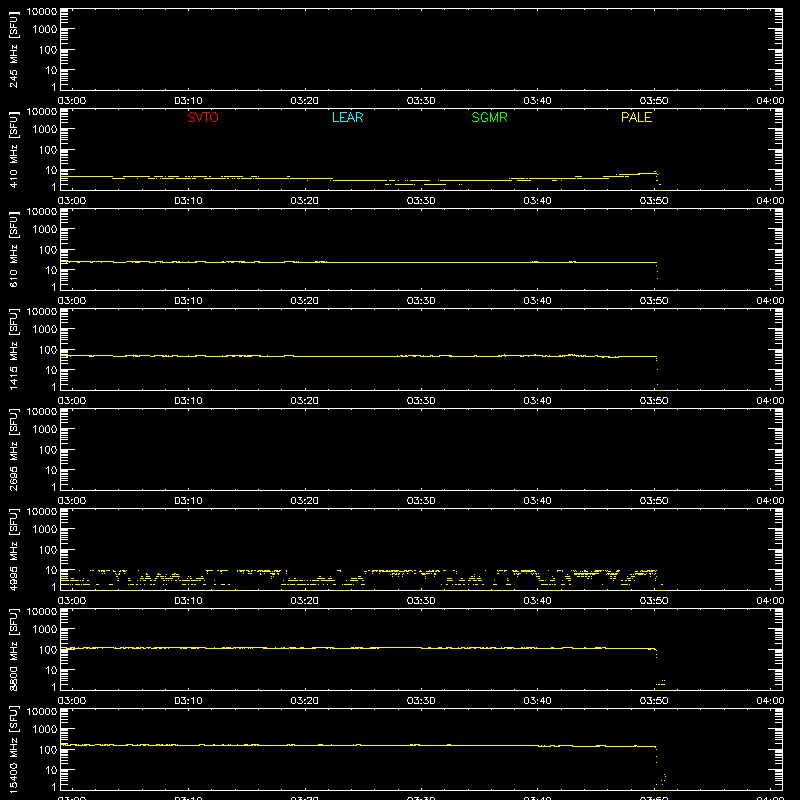Click 03:10 tick under the 610 MHz panel
Viewport: 800px width, 800px height.
point(188,301)
